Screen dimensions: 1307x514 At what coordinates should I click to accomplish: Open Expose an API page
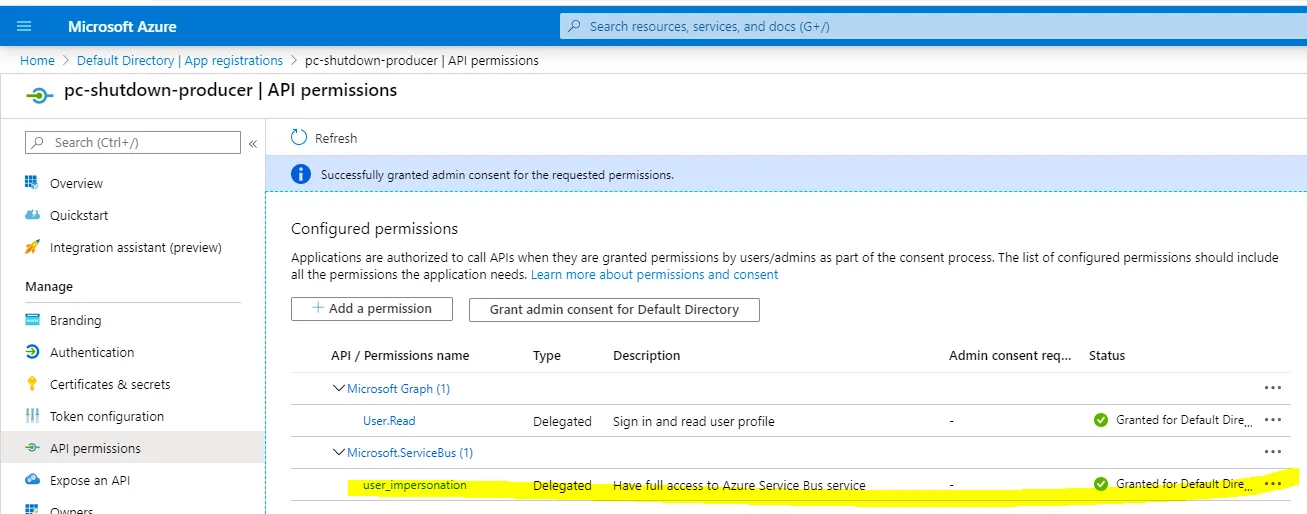[90, 481]
